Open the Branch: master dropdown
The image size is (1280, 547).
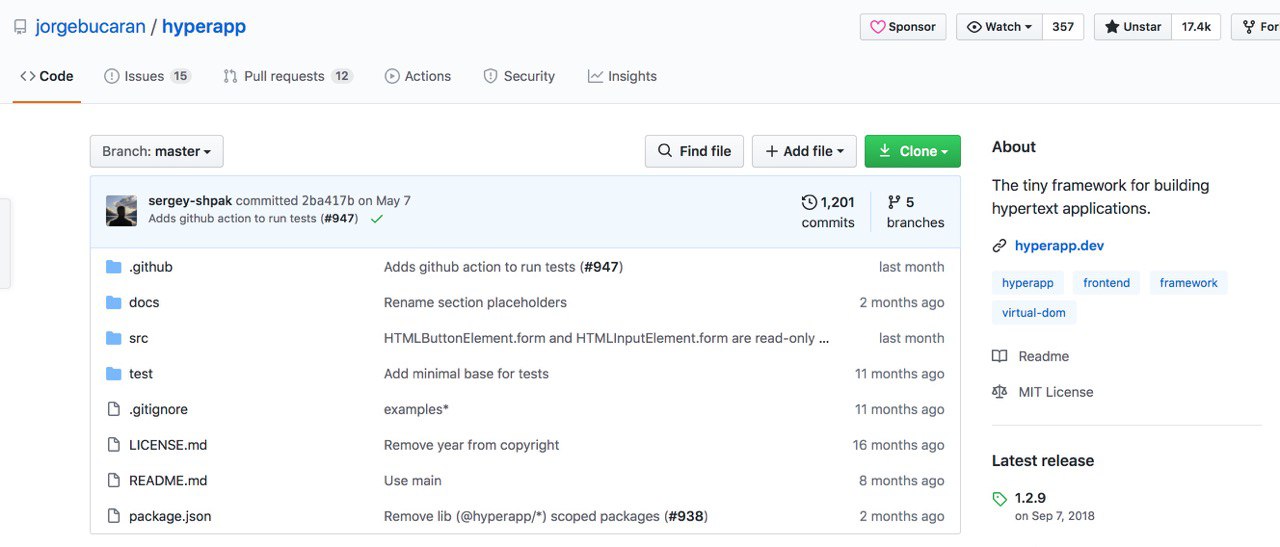[x=157, y=151]
